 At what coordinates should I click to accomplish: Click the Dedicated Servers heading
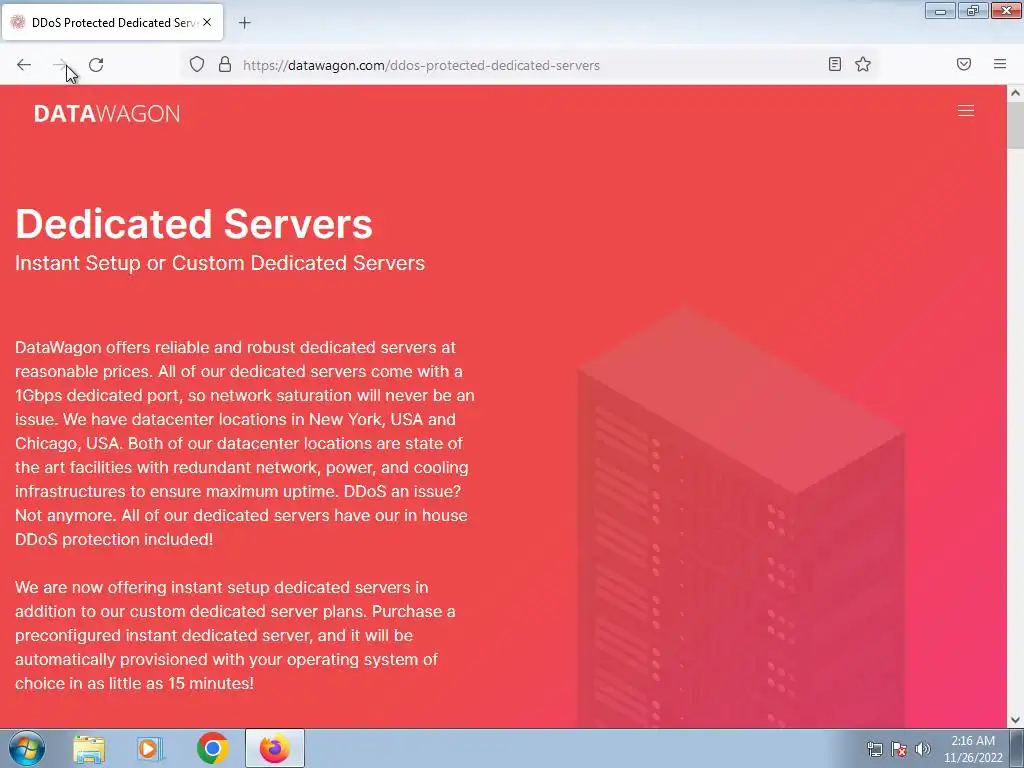click(194, 223)
